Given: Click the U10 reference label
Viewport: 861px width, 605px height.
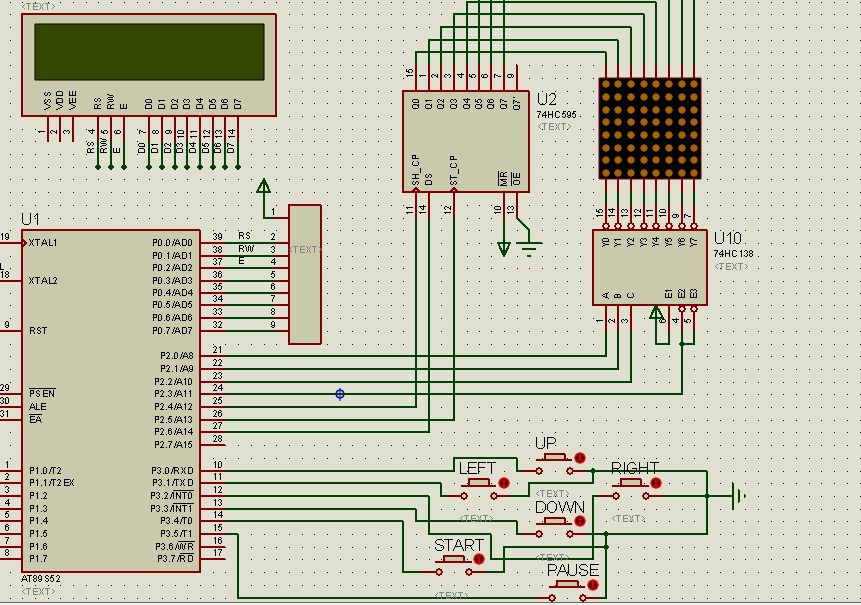Looking at the screenshot, I should click(x=728, y=238).
